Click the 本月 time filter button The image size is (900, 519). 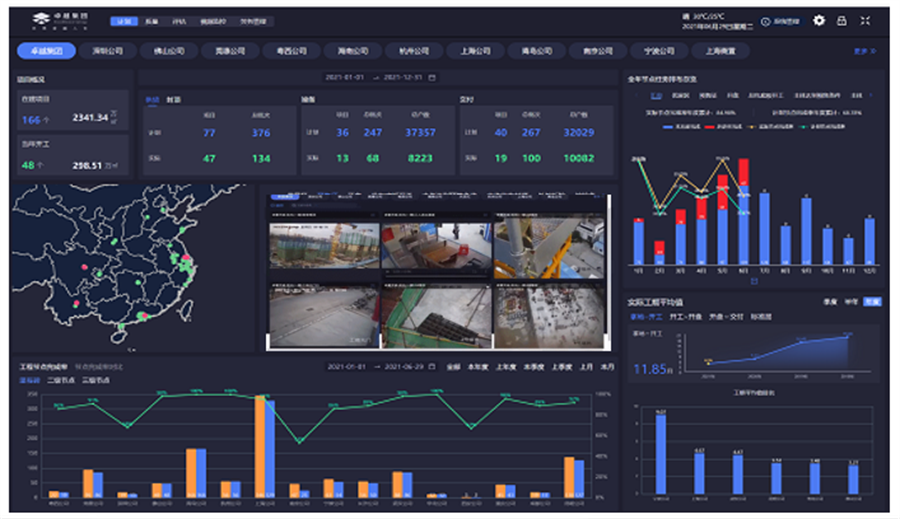607,366
